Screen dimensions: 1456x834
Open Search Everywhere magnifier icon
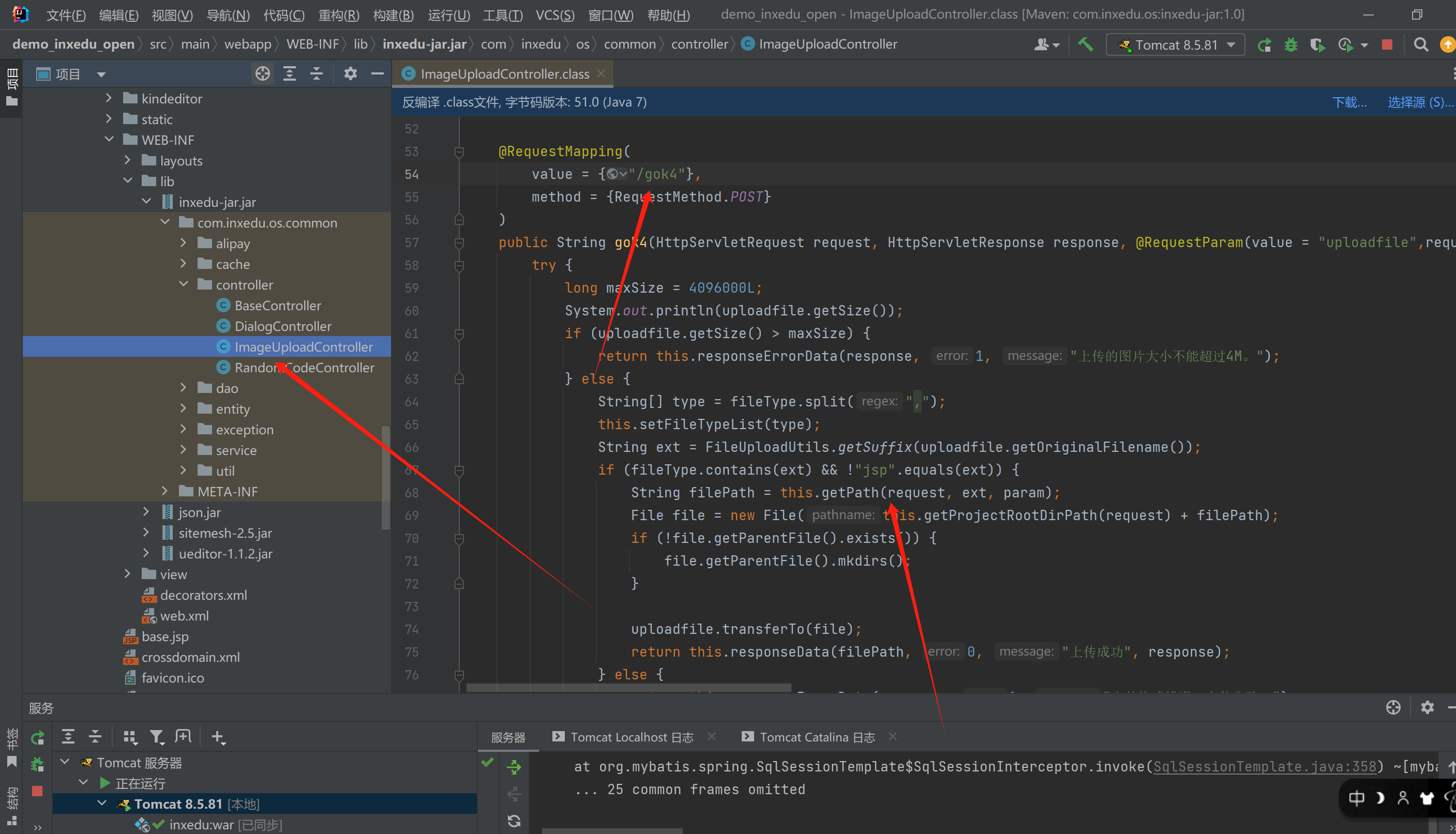pyautogui.click(x=1420, y=44)
